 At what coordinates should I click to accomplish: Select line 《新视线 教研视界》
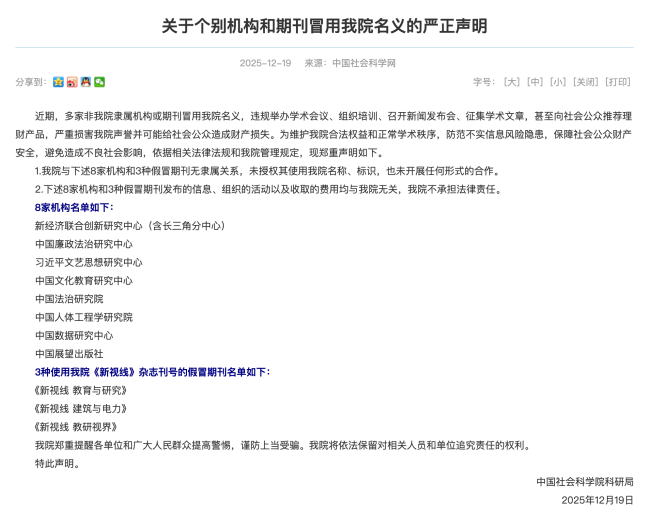coord(76,427)
